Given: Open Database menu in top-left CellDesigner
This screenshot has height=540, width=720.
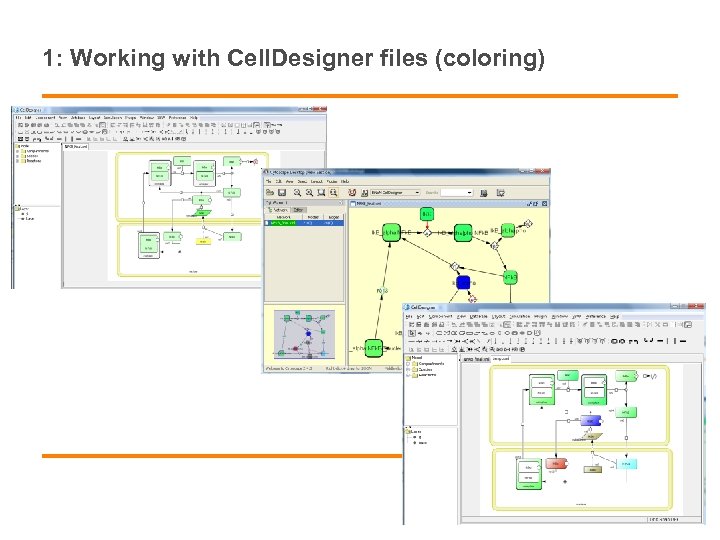Looking at the screenshot, I should (78, 118).
